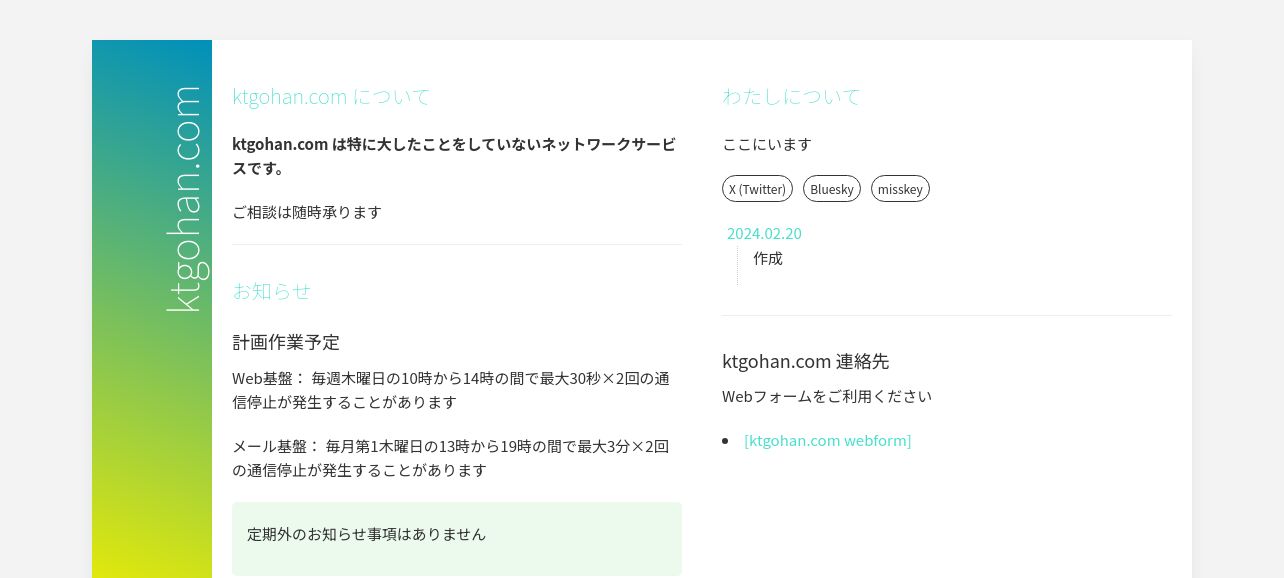This screenshot has width=1284, height=578.
Task: Click the 'Webフォームをご利用ください' text
Action: (x=827, y=396)
